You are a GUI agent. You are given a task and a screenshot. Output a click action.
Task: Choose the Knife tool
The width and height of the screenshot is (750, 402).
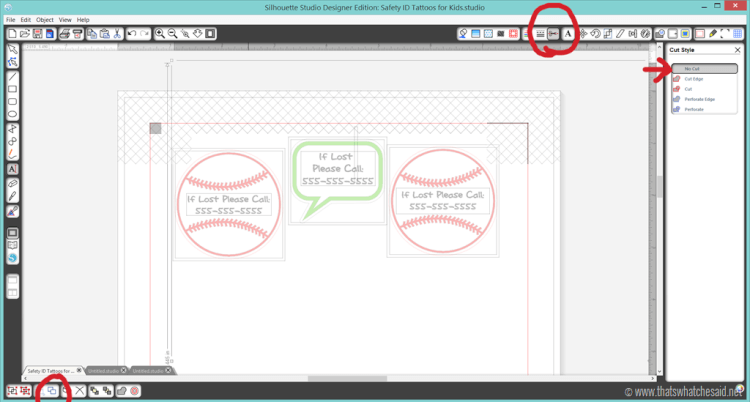tap(13, 196)
